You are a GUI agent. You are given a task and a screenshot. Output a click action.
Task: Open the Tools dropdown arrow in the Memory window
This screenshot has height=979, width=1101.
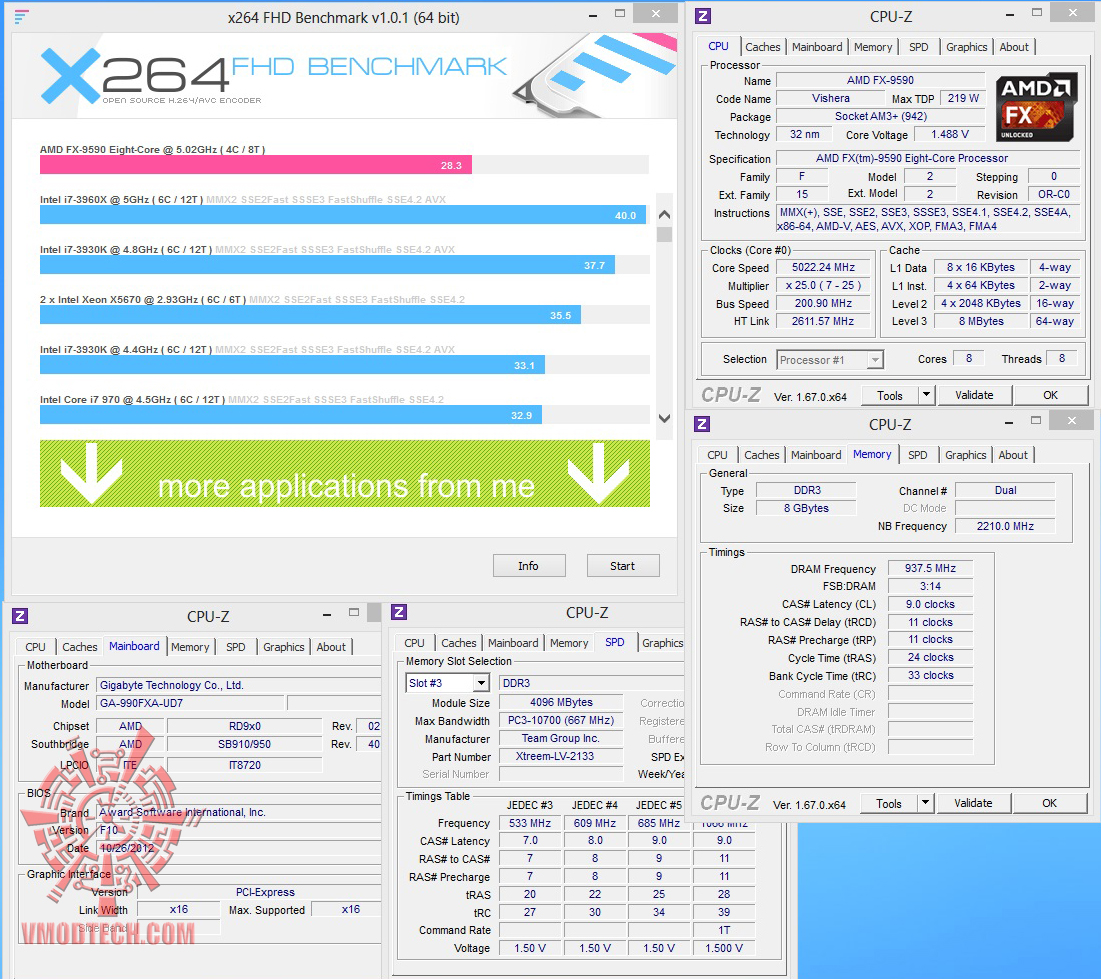click(x=925, y=803)
